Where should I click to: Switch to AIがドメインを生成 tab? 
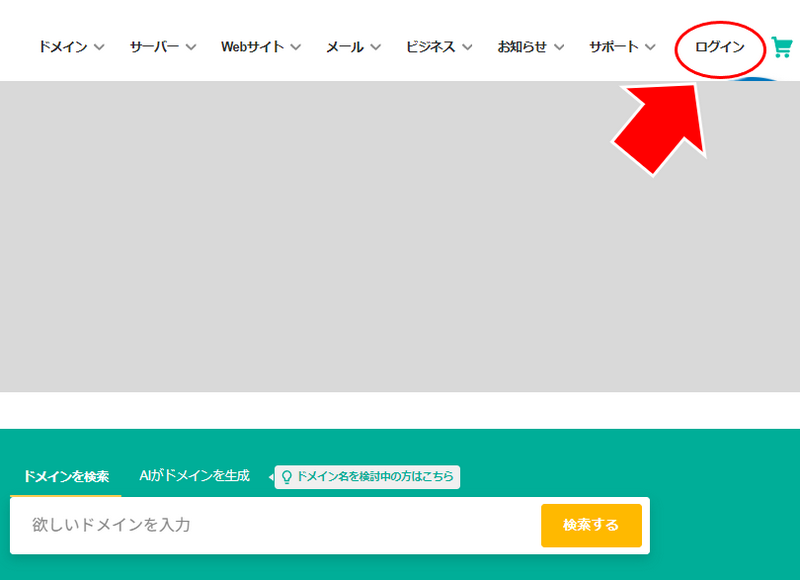point(194,475)
